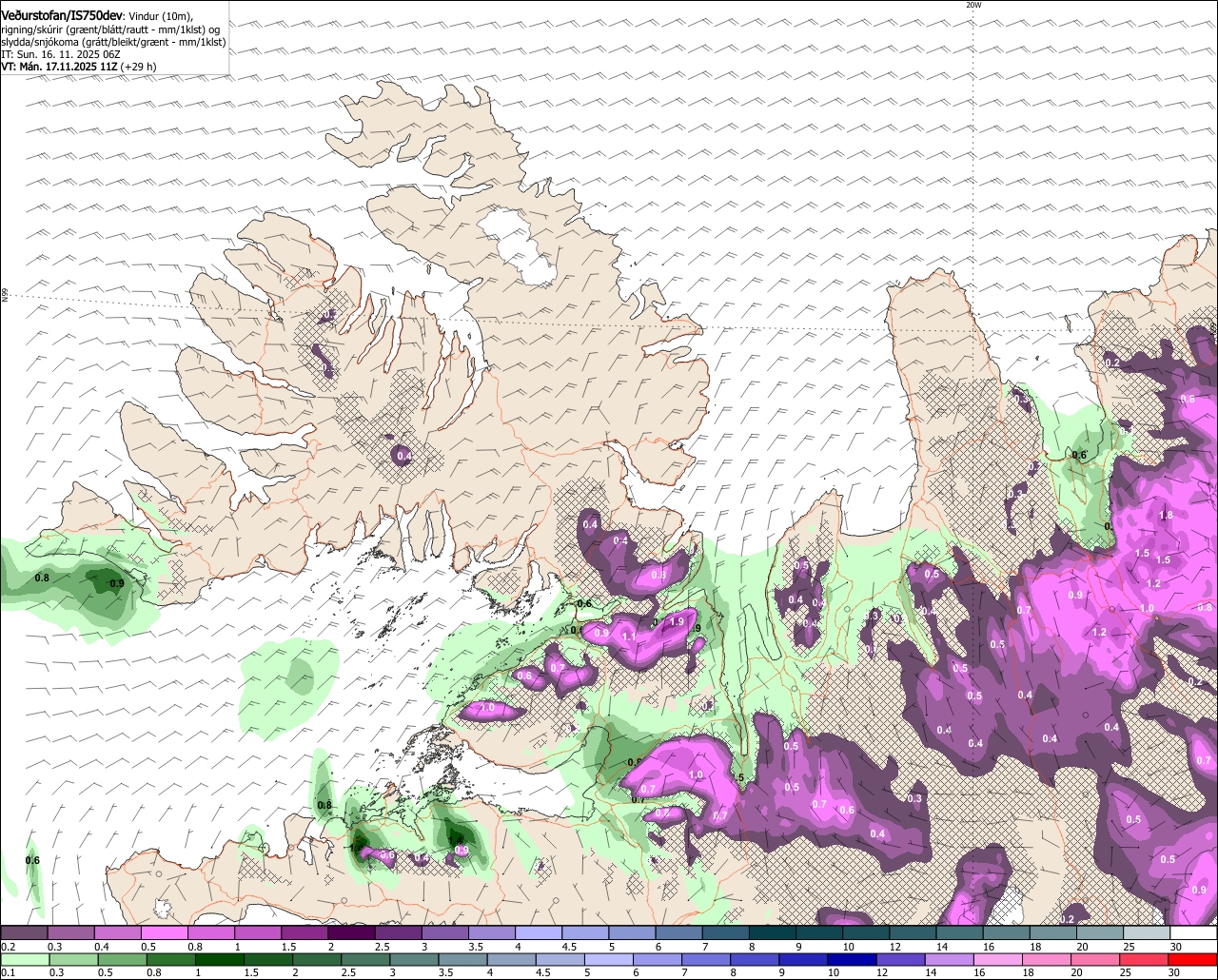Click the white swatch ending the snow legend row
Viewport: 1218px width, 980px height.
[1194, 932]
